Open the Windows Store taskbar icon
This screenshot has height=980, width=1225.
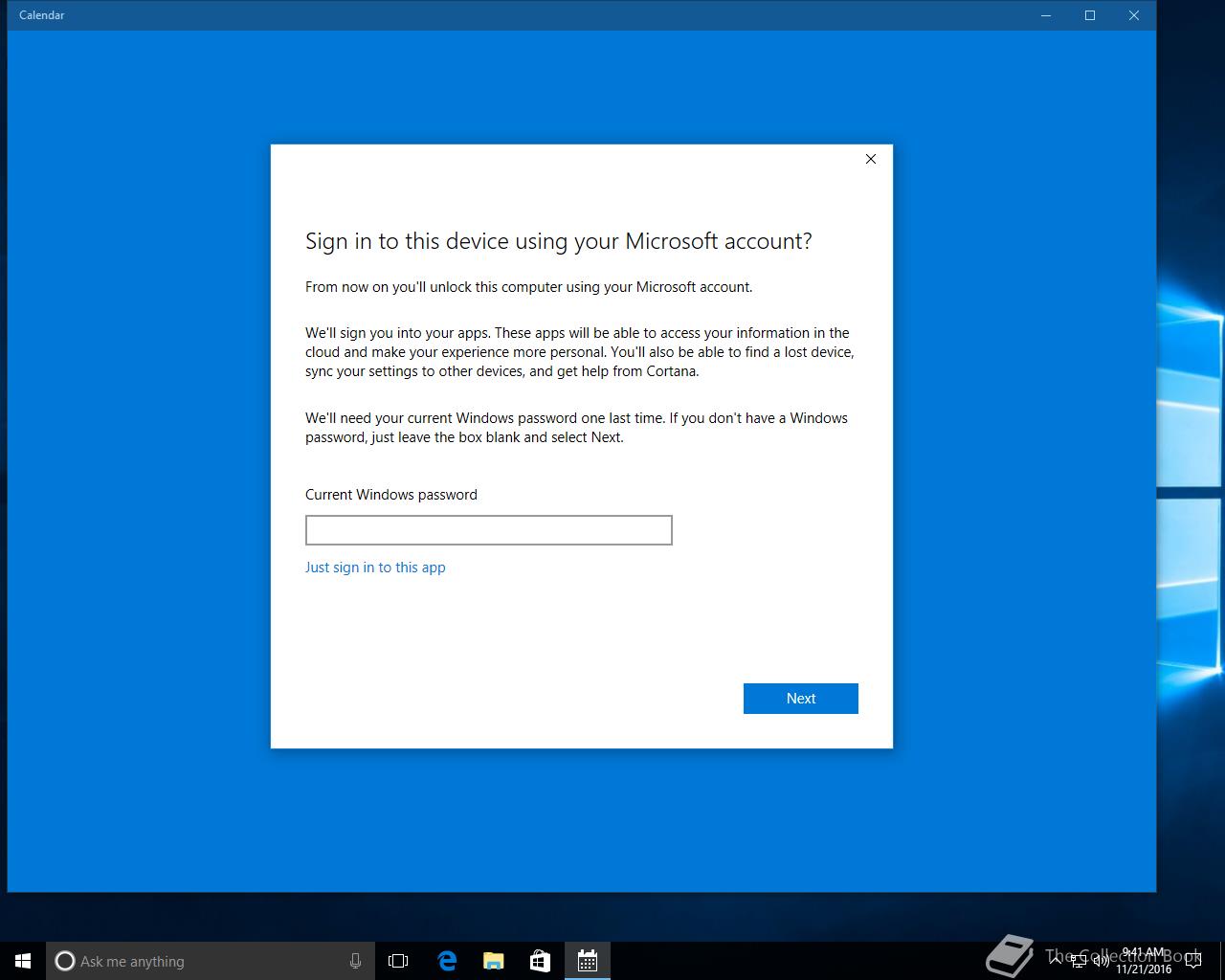pos(540,961)
